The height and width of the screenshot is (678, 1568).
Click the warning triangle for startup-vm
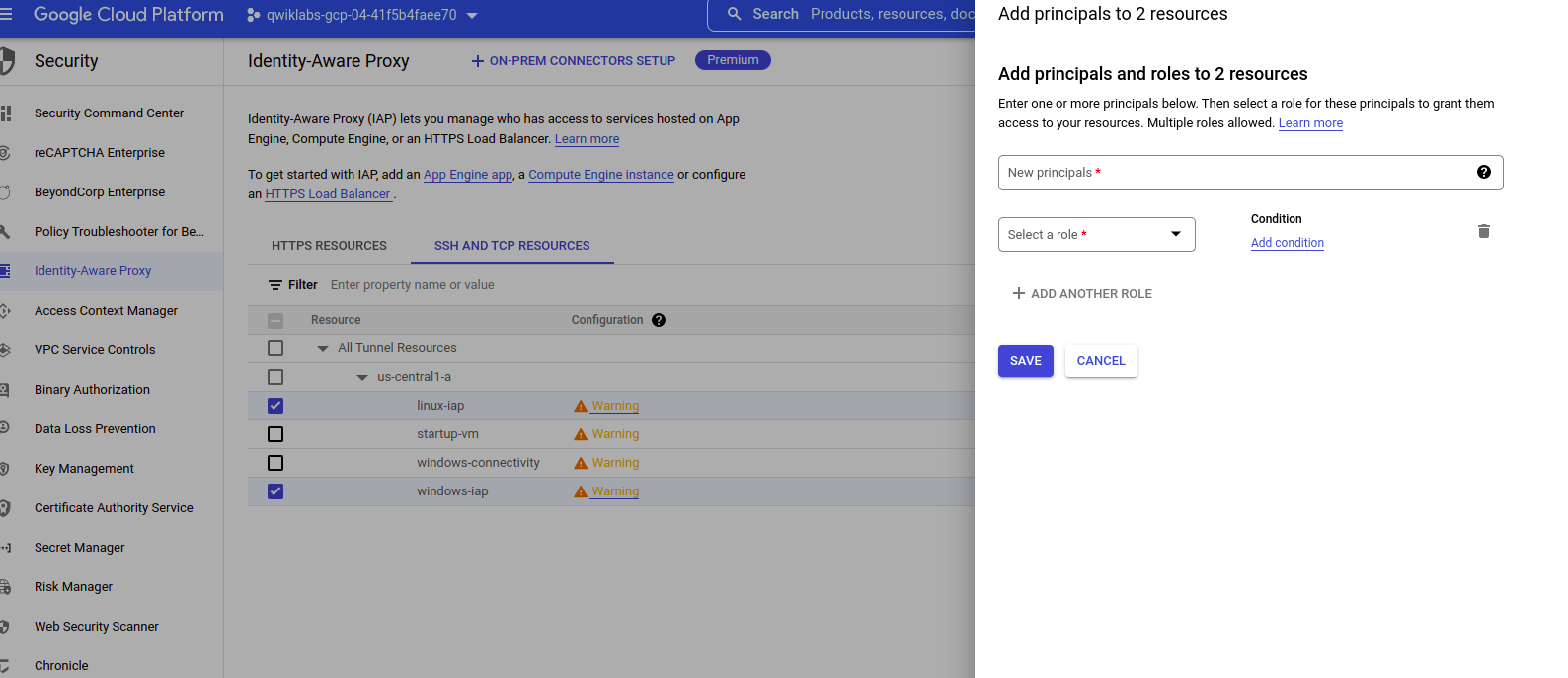(x=581, y=434)
